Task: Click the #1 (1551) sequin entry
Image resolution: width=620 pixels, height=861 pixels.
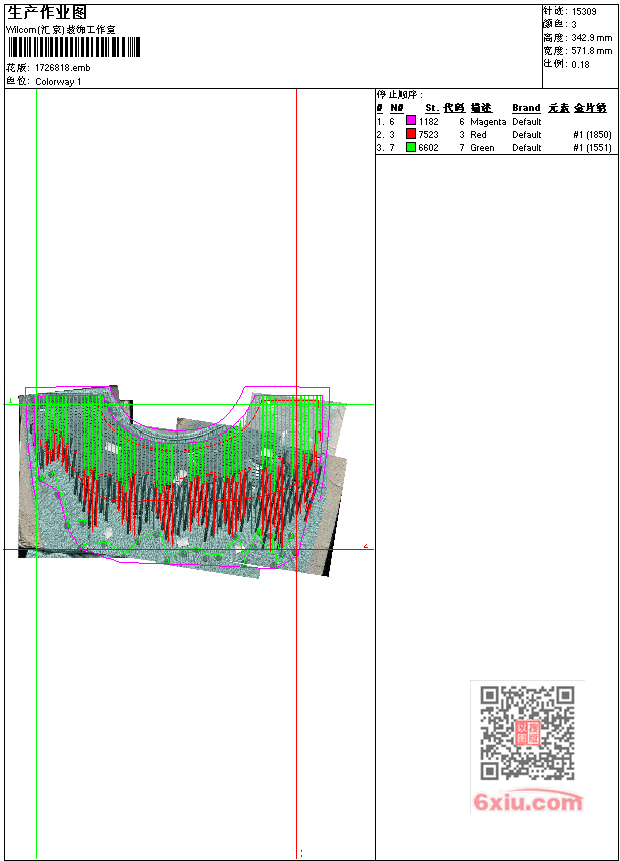Action: tap(592, 147)
